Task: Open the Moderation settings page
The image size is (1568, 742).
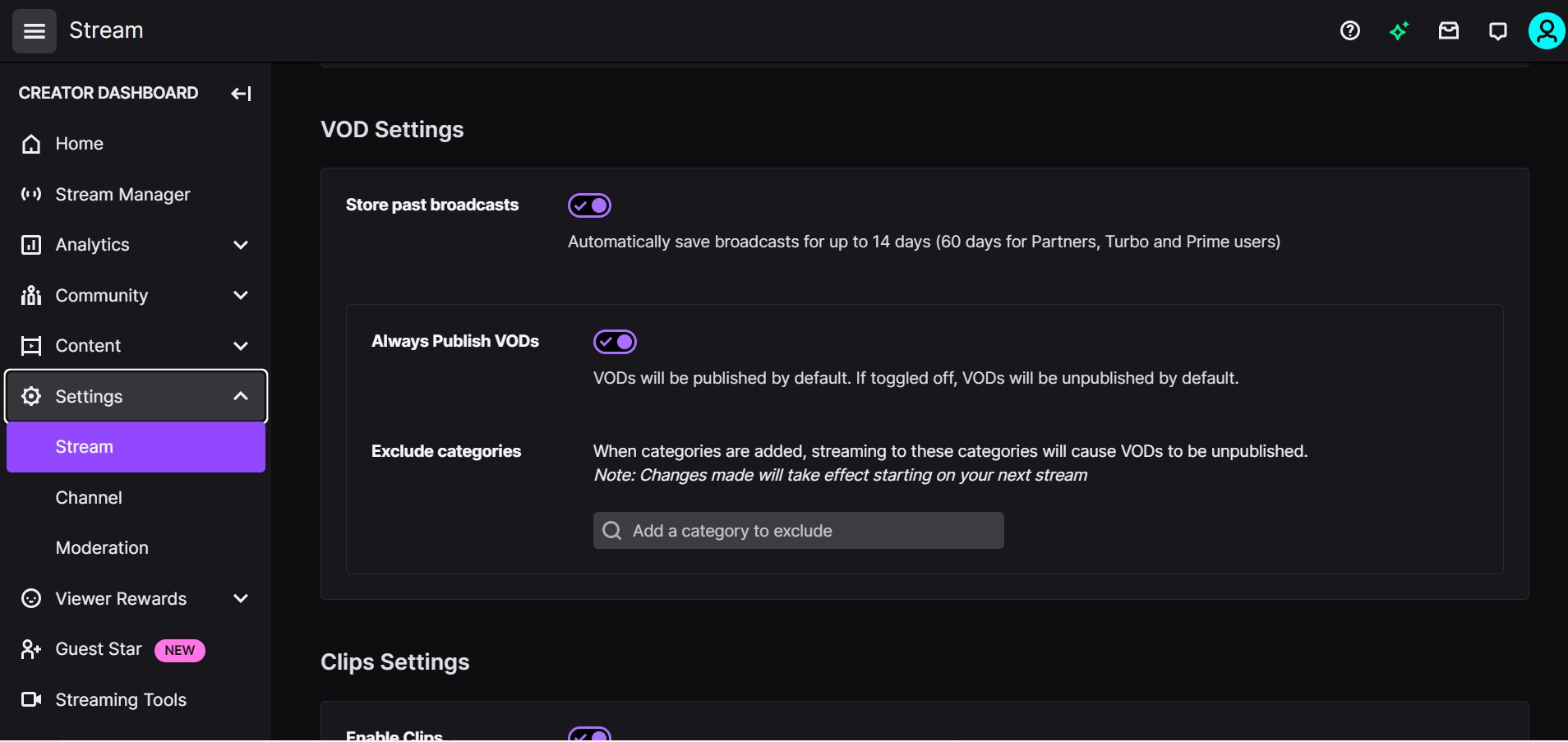Action: point(101,547)
